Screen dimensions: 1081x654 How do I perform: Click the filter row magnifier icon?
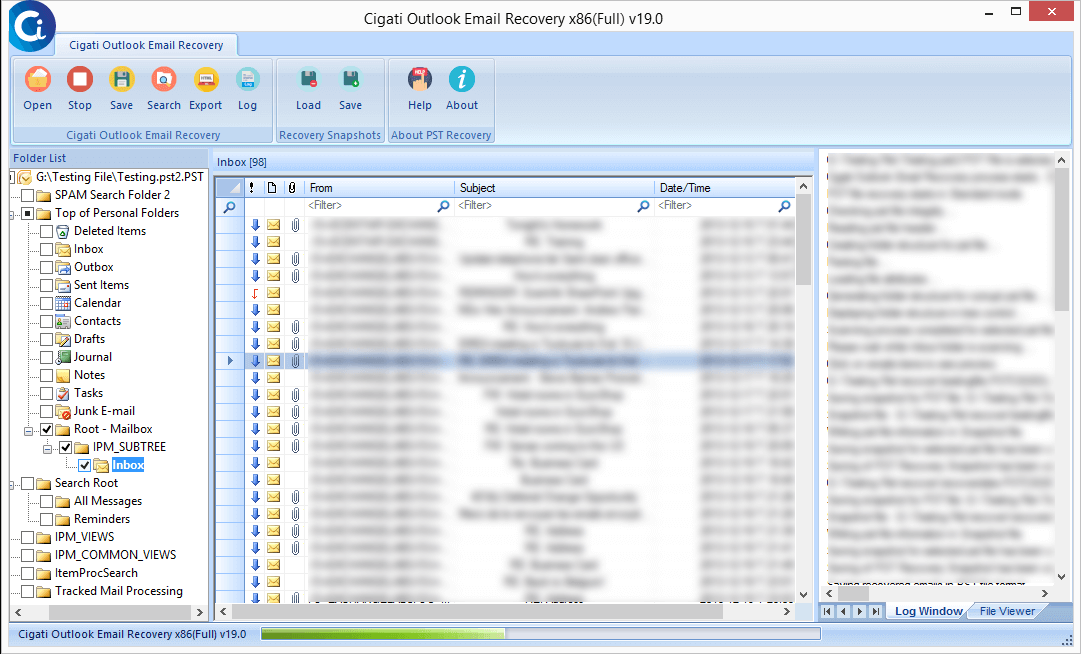point(230,206)
